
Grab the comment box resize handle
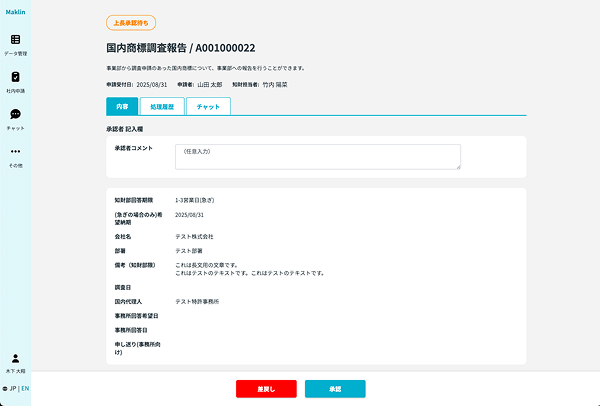tap(458, 167)
